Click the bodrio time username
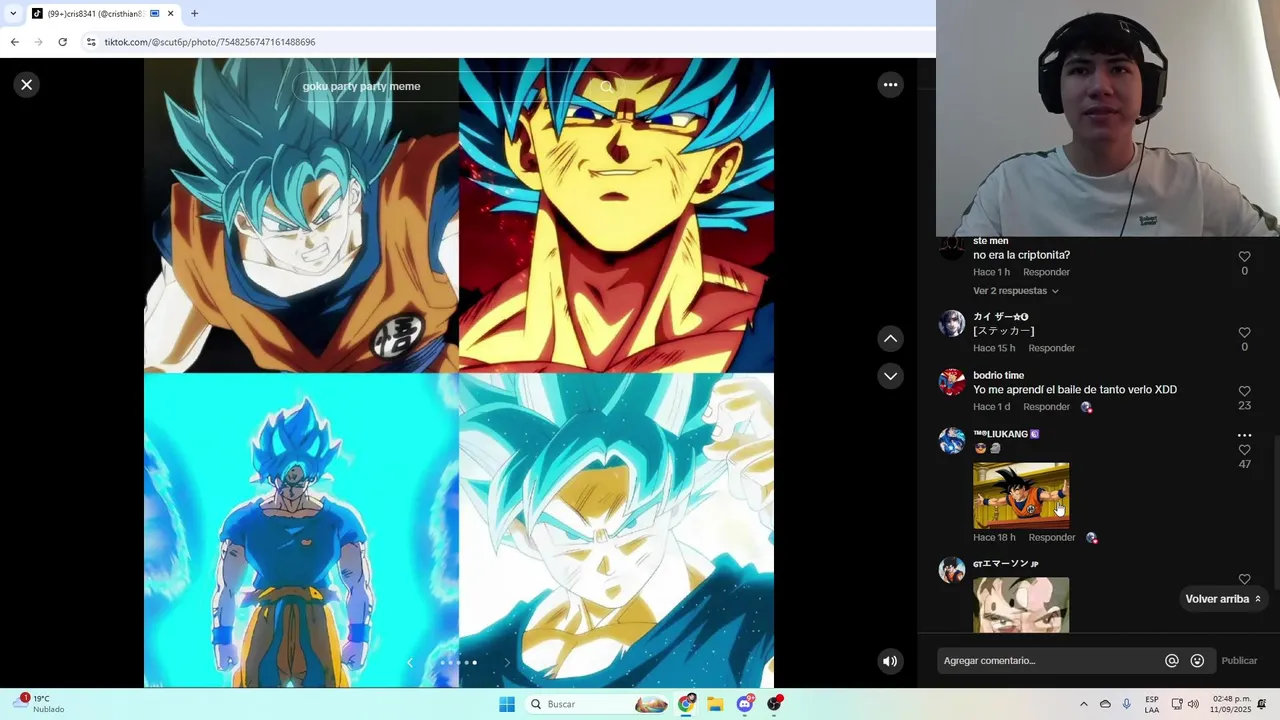1280x720 pixels. [x=998, y=376]
